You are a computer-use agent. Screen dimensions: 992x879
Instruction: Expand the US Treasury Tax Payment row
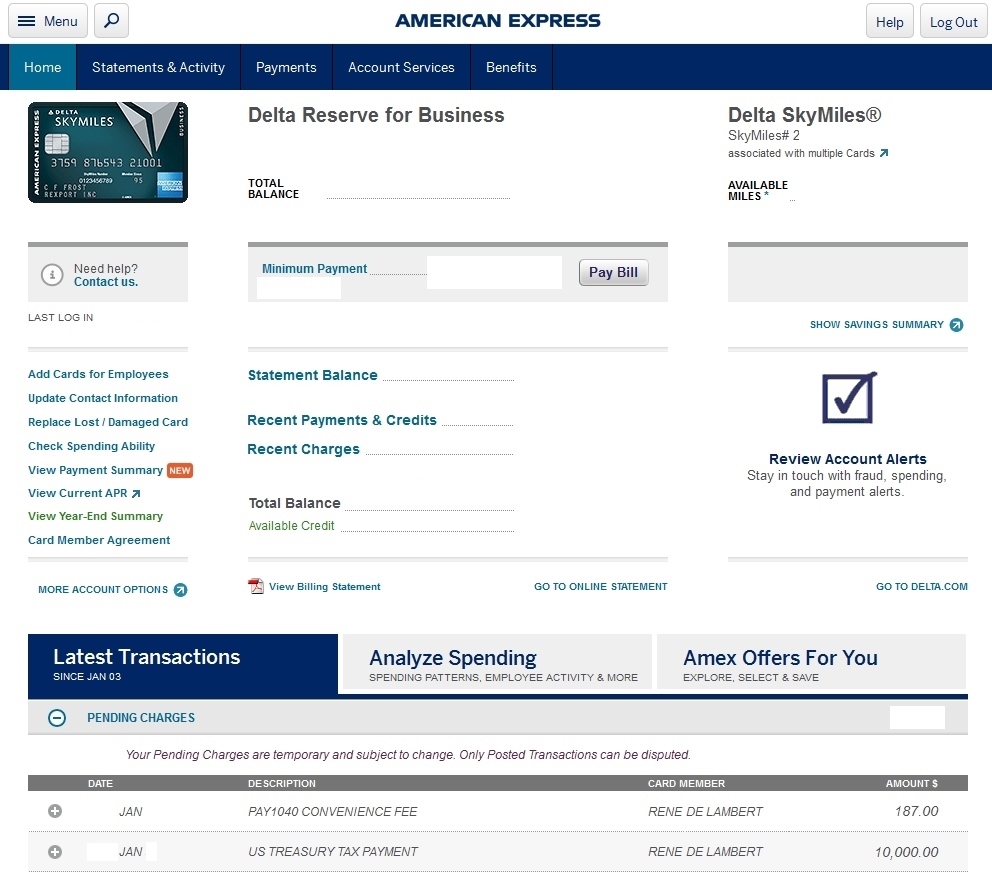pyautogui.click(x=55, y=852)
